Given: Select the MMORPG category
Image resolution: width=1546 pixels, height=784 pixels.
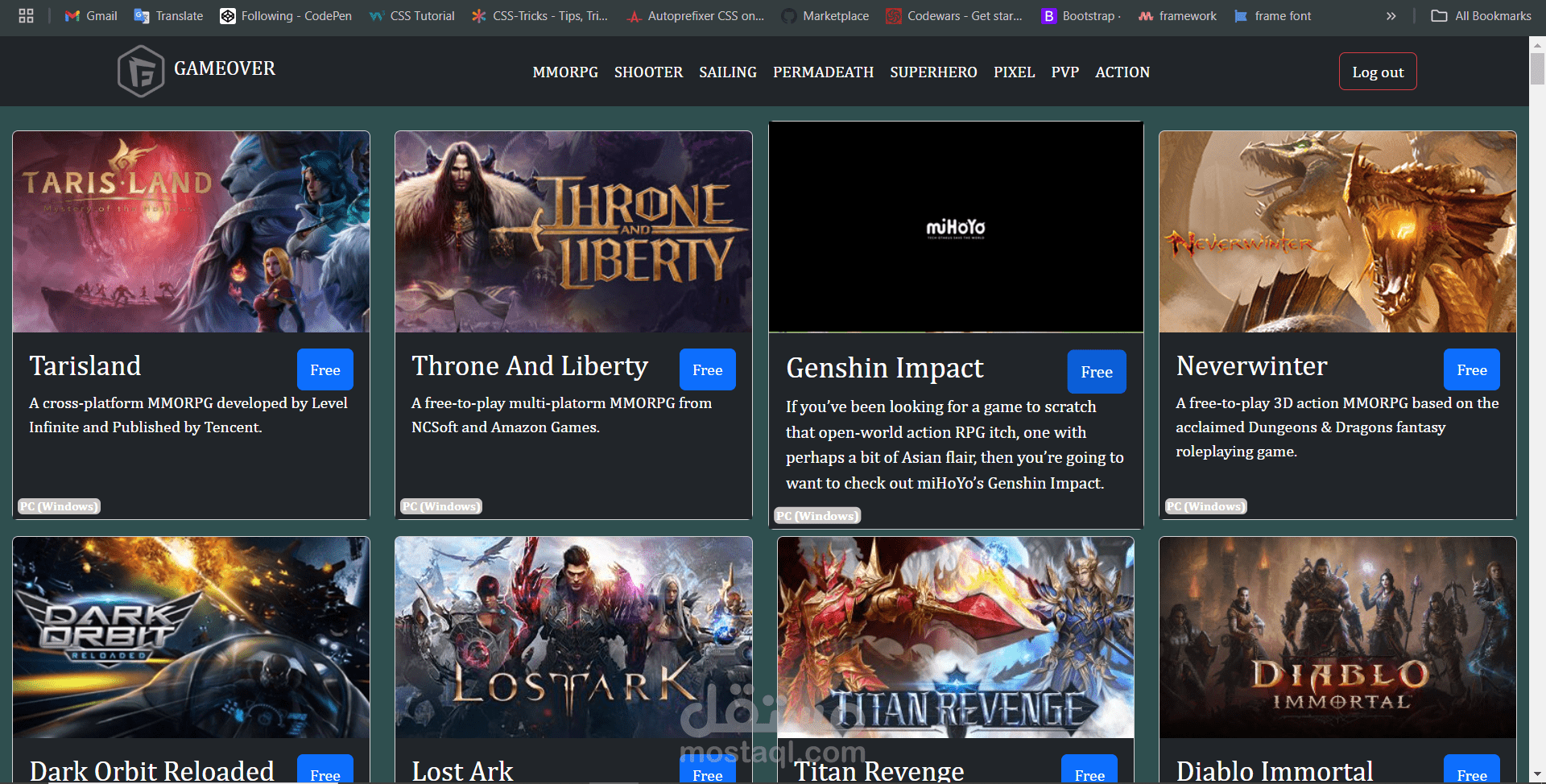Looking at the screenshot, I should [x=565, y=72].
